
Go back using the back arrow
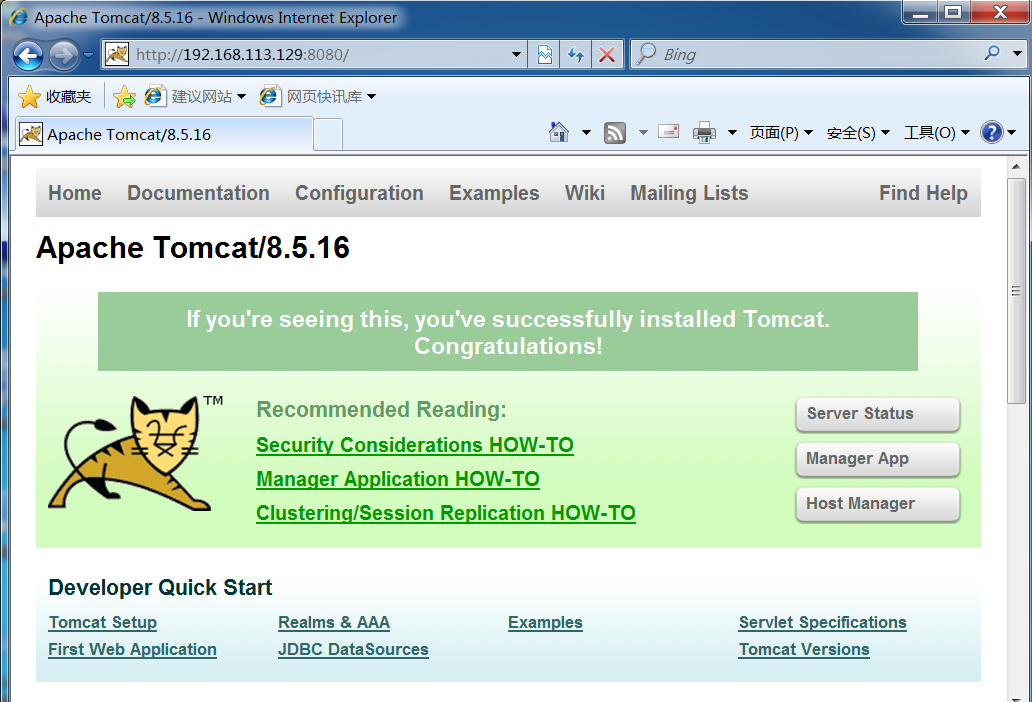(30, 54)
